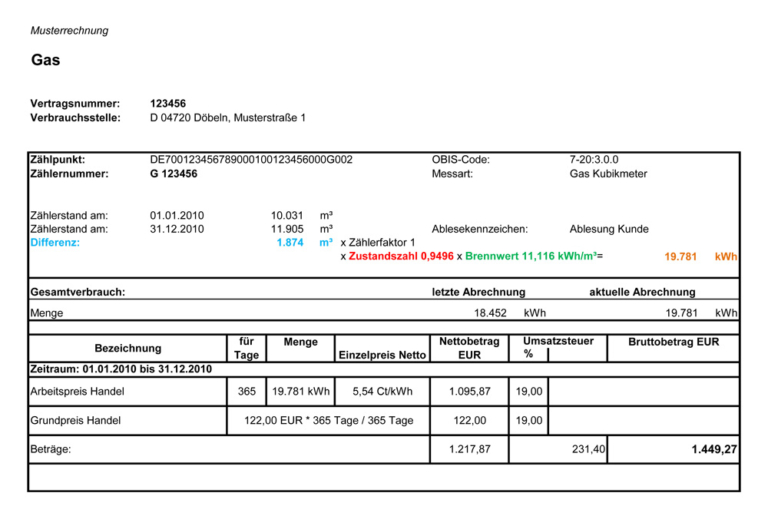Viewport: 768px width, 516px height.
Task: Select the 5,54 Ct/kWh unit price cell
Action: point(383,391)
